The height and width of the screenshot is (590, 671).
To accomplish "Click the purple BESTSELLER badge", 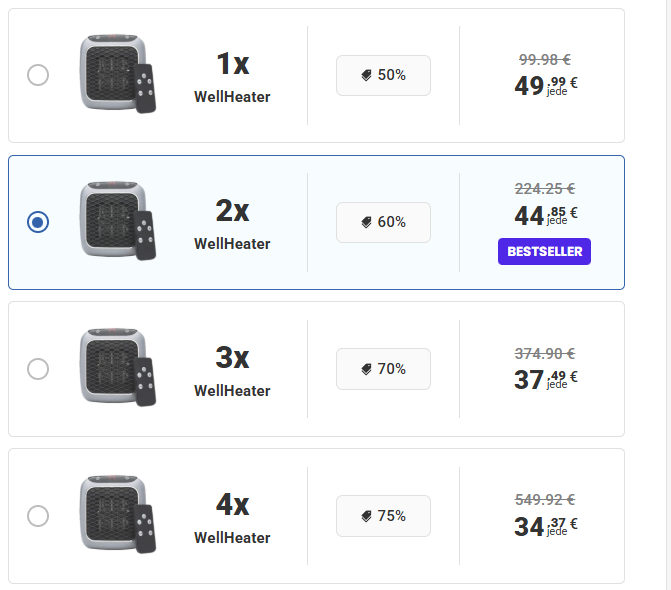I will point(544,252).
